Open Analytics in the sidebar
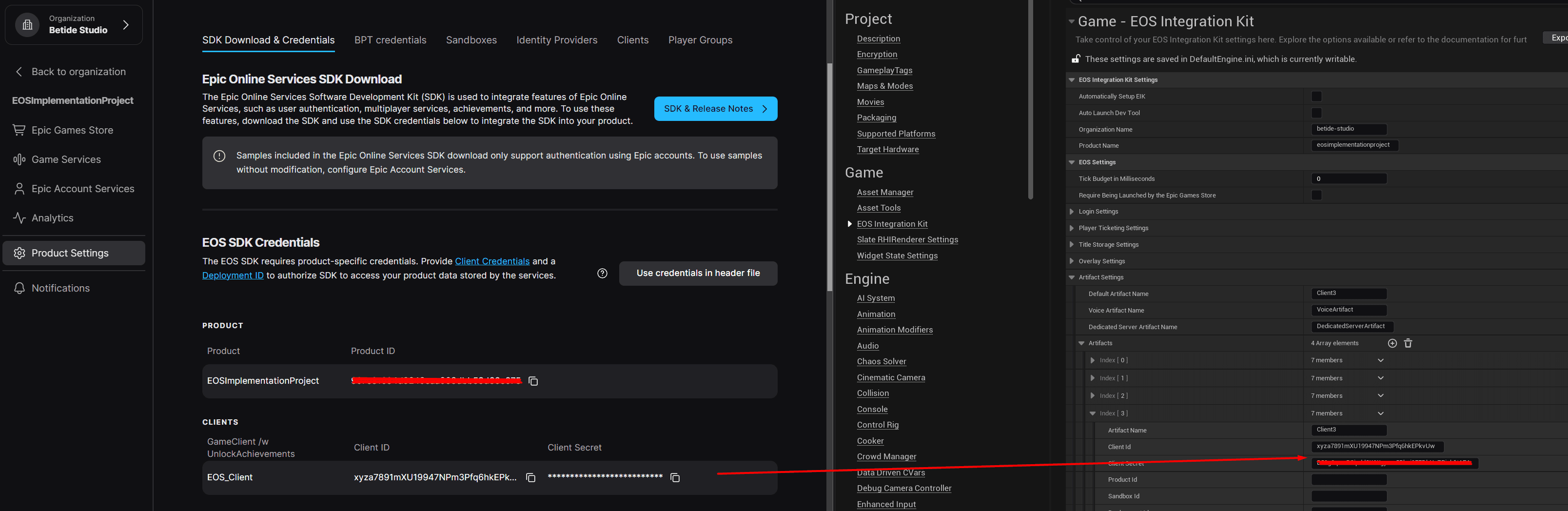The width and height of the screenshot is (1568, 511). point(52,218)
